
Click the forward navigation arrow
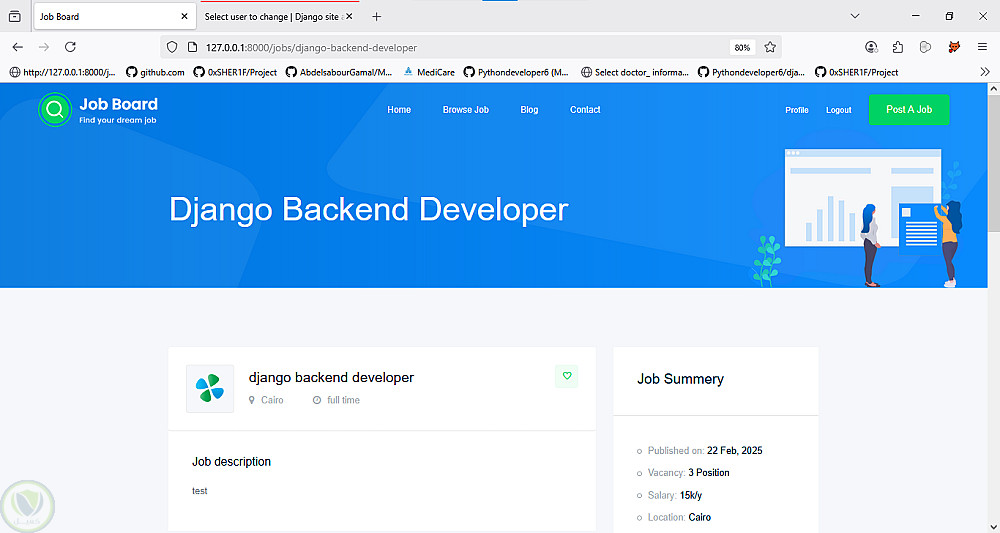[x=43, y=47]
